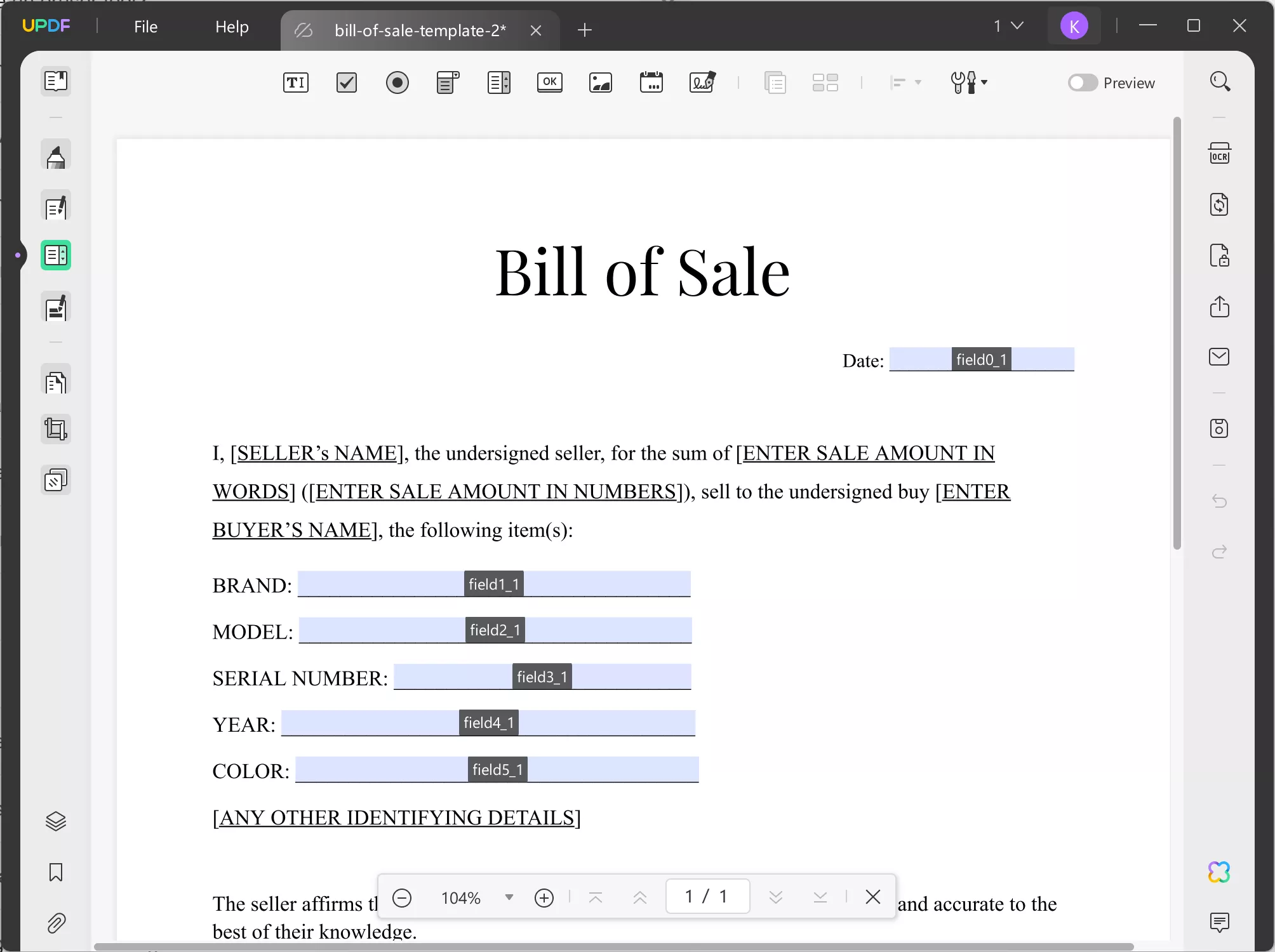Select the Text Field tool

295,83
